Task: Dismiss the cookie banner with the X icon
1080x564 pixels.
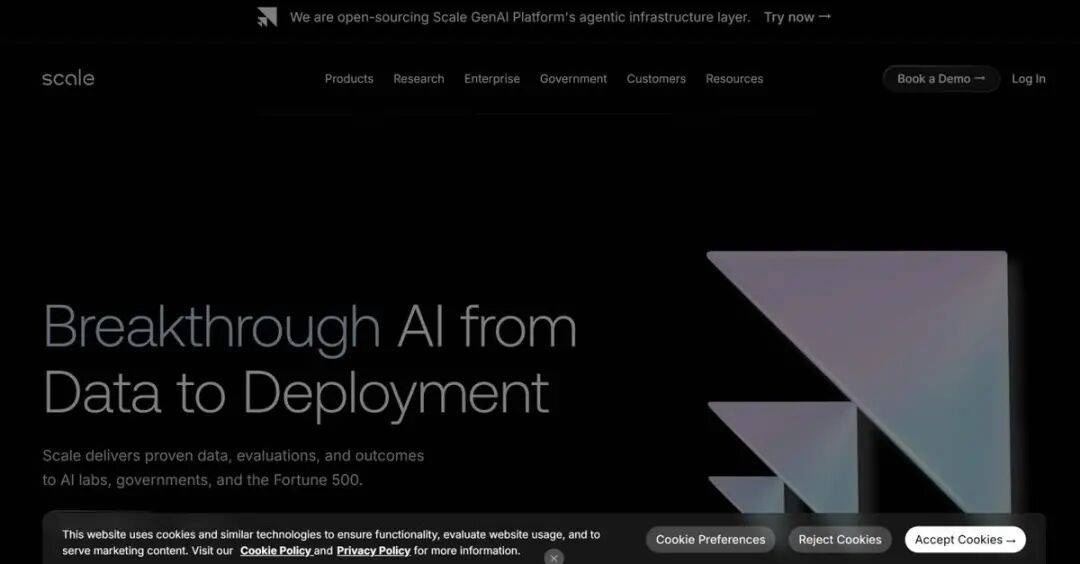Action: [x=554, y=558]
